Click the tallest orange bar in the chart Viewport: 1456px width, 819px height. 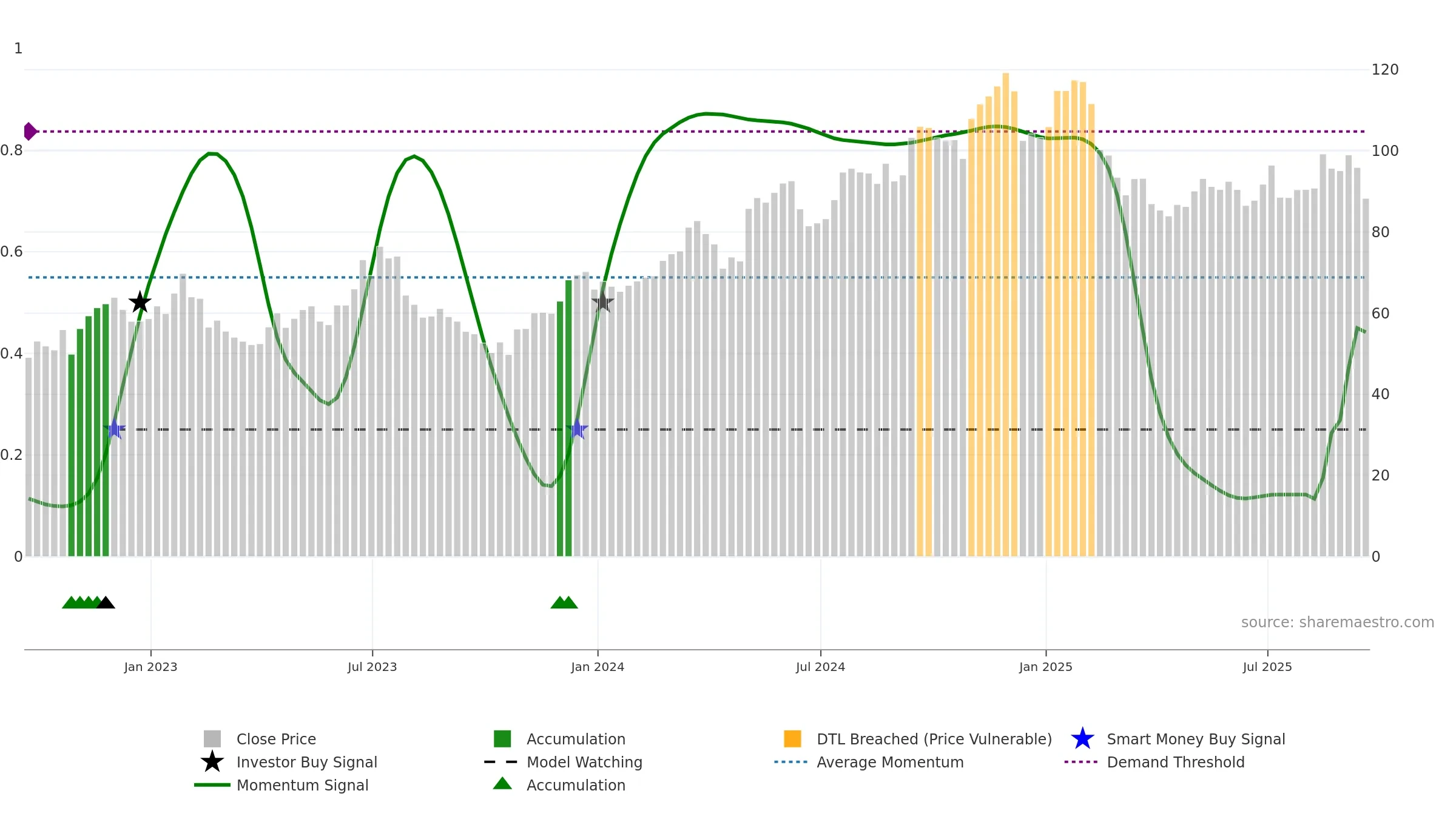click(1006, 314)
